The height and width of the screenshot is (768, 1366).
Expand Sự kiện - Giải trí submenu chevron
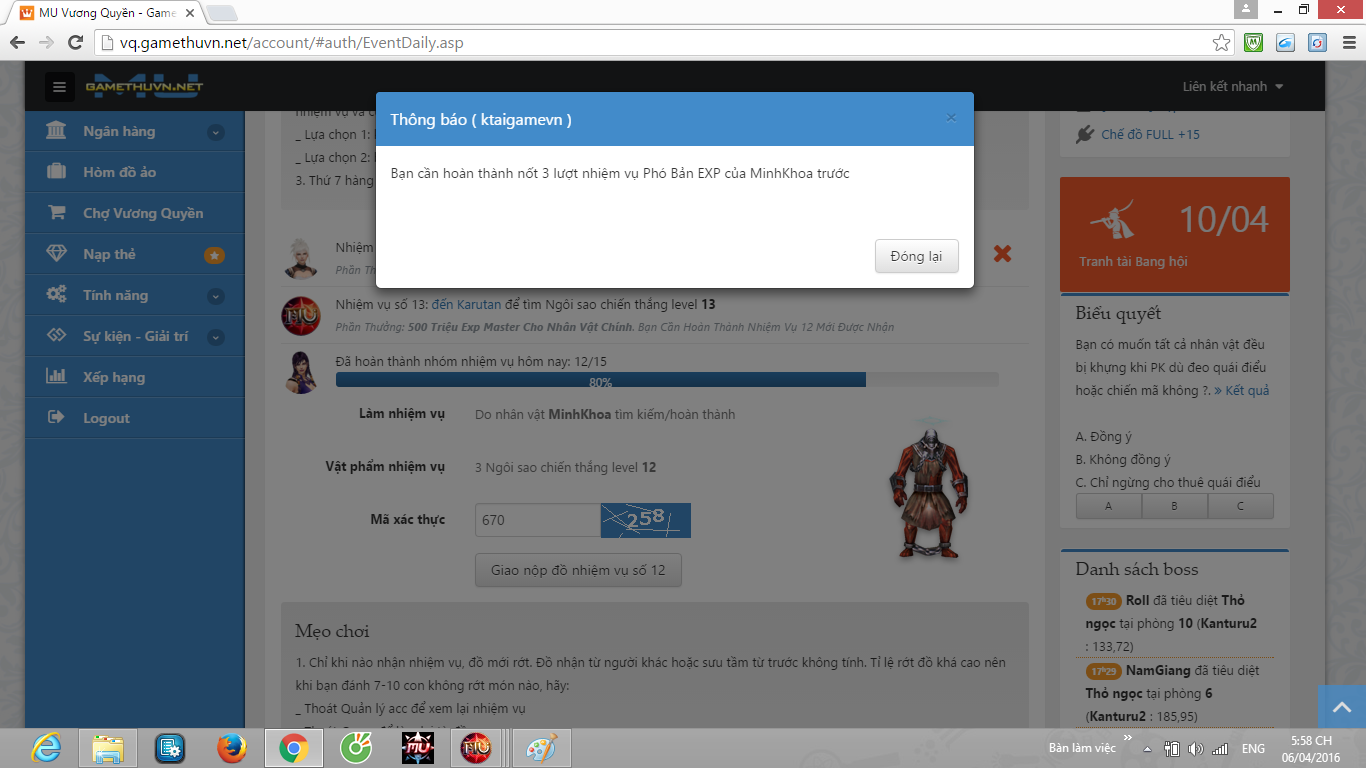coord(215,337)
